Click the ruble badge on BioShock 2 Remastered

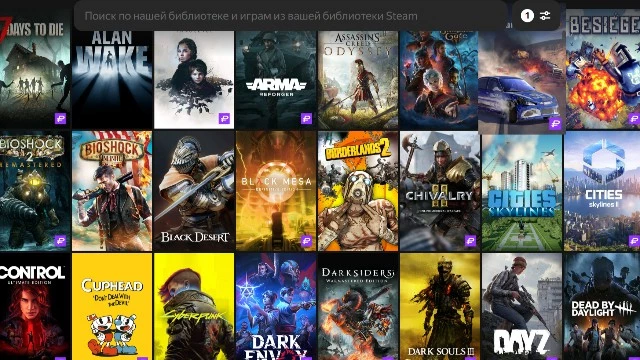point(61,241)
